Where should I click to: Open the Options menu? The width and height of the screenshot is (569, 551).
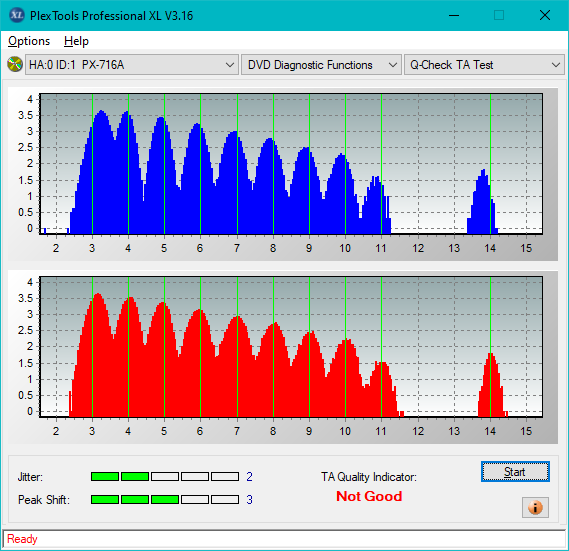tap(29, 41)
